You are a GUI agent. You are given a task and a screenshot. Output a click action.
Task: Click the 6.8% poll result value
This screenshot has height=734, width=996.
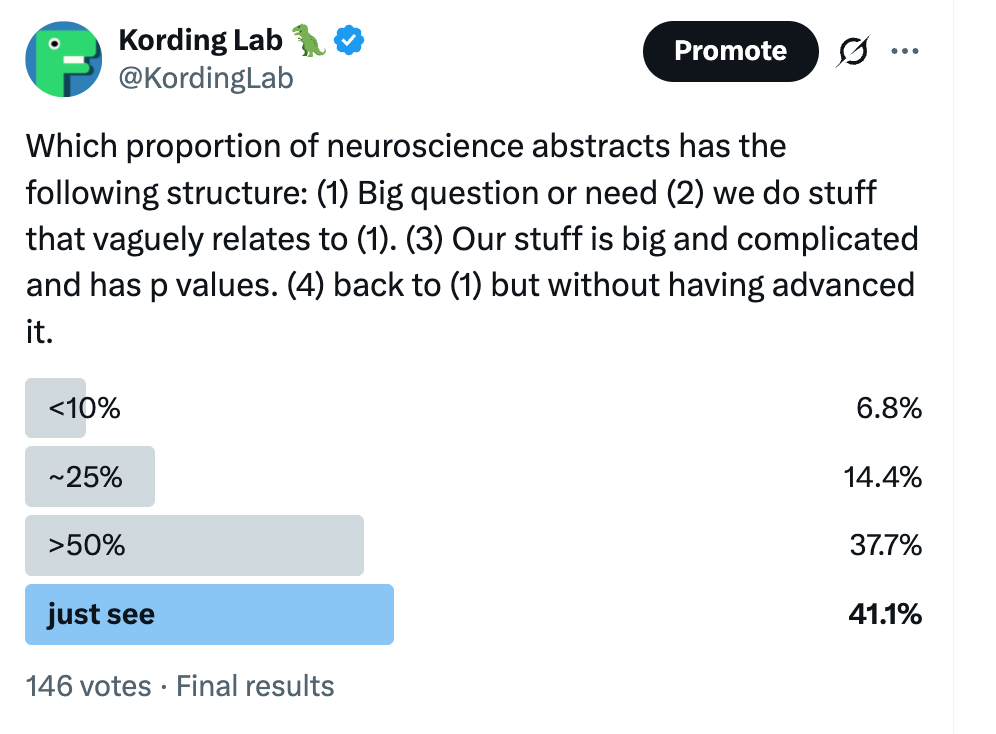pos(889,408)
